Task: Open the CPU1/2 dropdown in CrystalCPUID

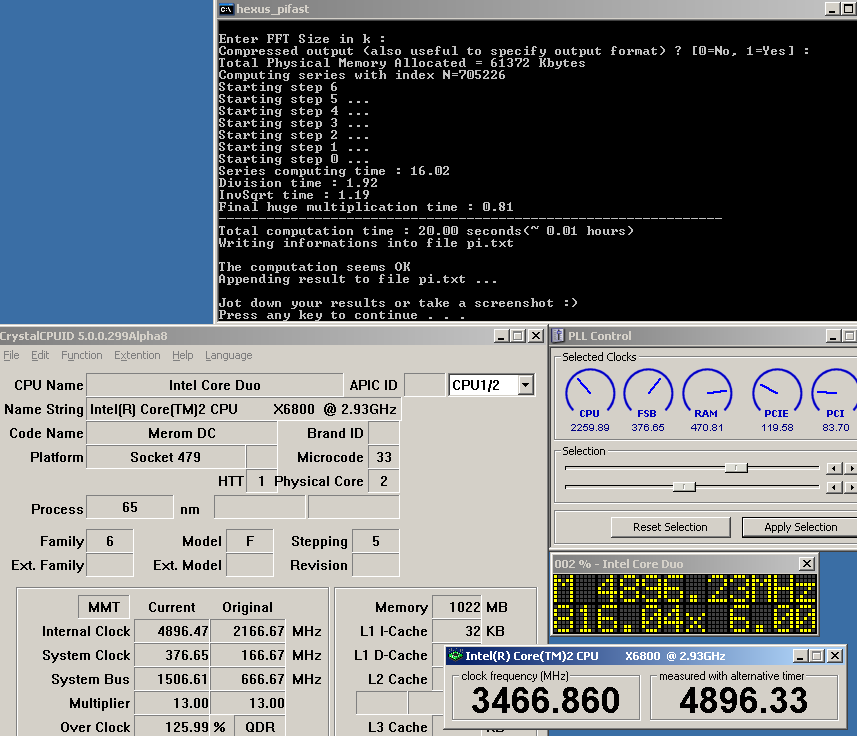Action: point(525,385)
